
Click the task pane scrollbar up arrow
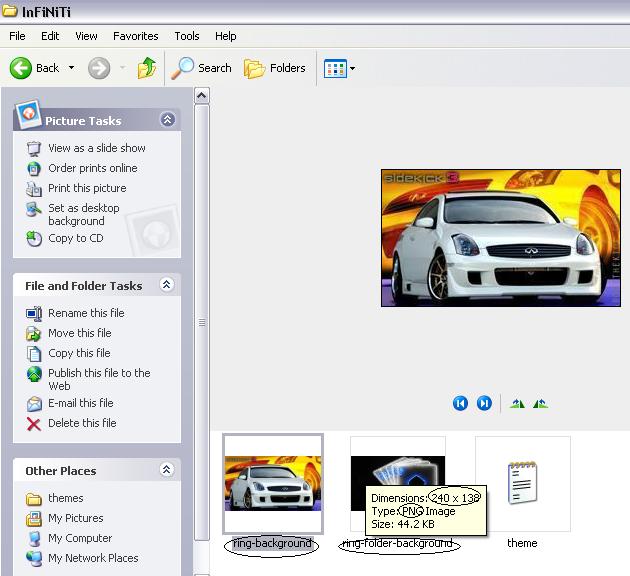point(202,96)
